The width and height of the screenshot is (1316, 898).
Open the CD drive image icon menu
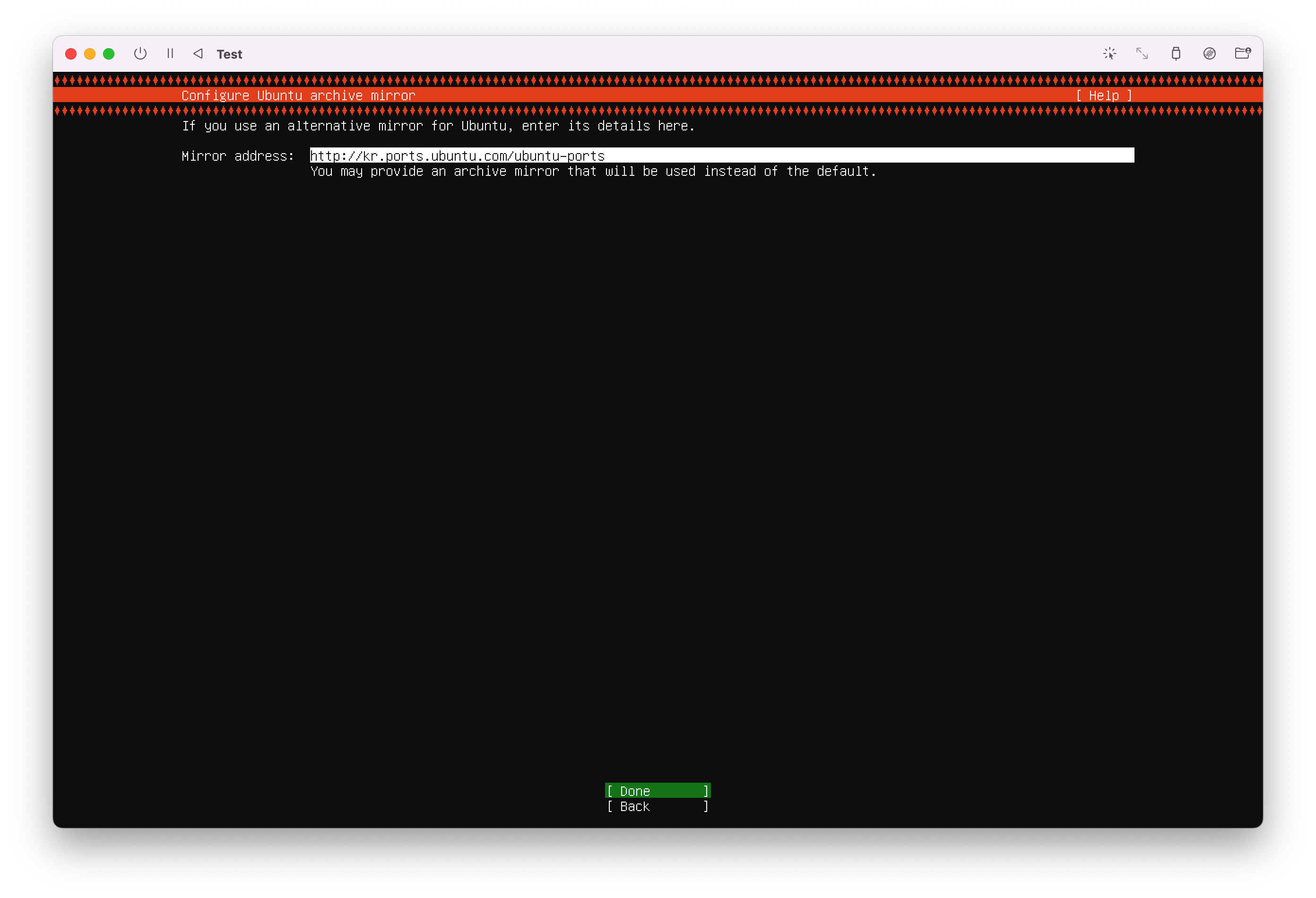[x=1209, y=54]
